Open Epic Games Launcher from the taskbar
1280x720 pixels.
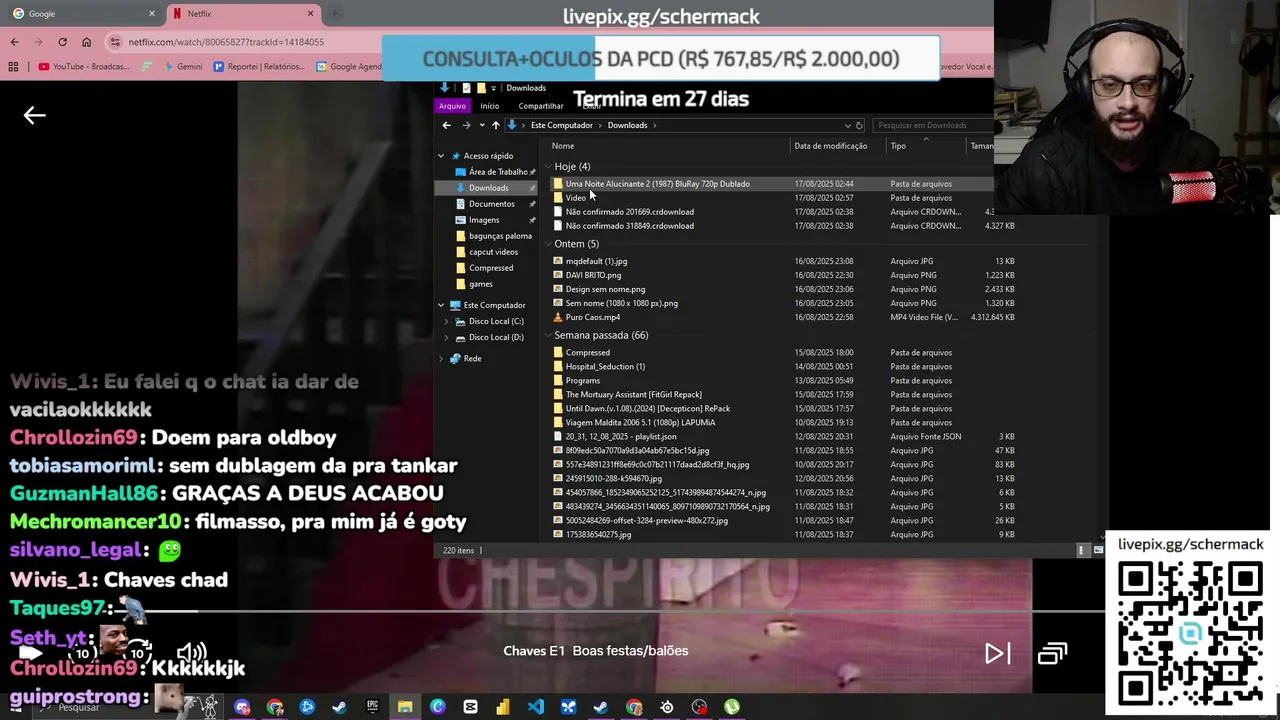click(372, 707)
